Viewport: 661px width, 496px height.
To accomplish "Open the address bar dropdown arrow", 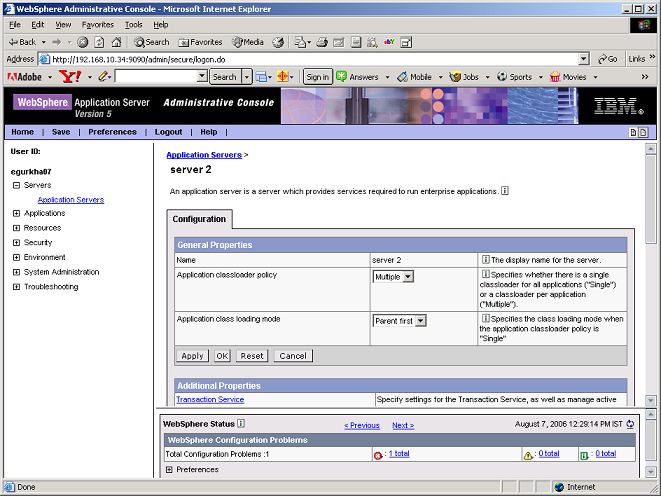I will pyautogui.click(x=584, y=59).
